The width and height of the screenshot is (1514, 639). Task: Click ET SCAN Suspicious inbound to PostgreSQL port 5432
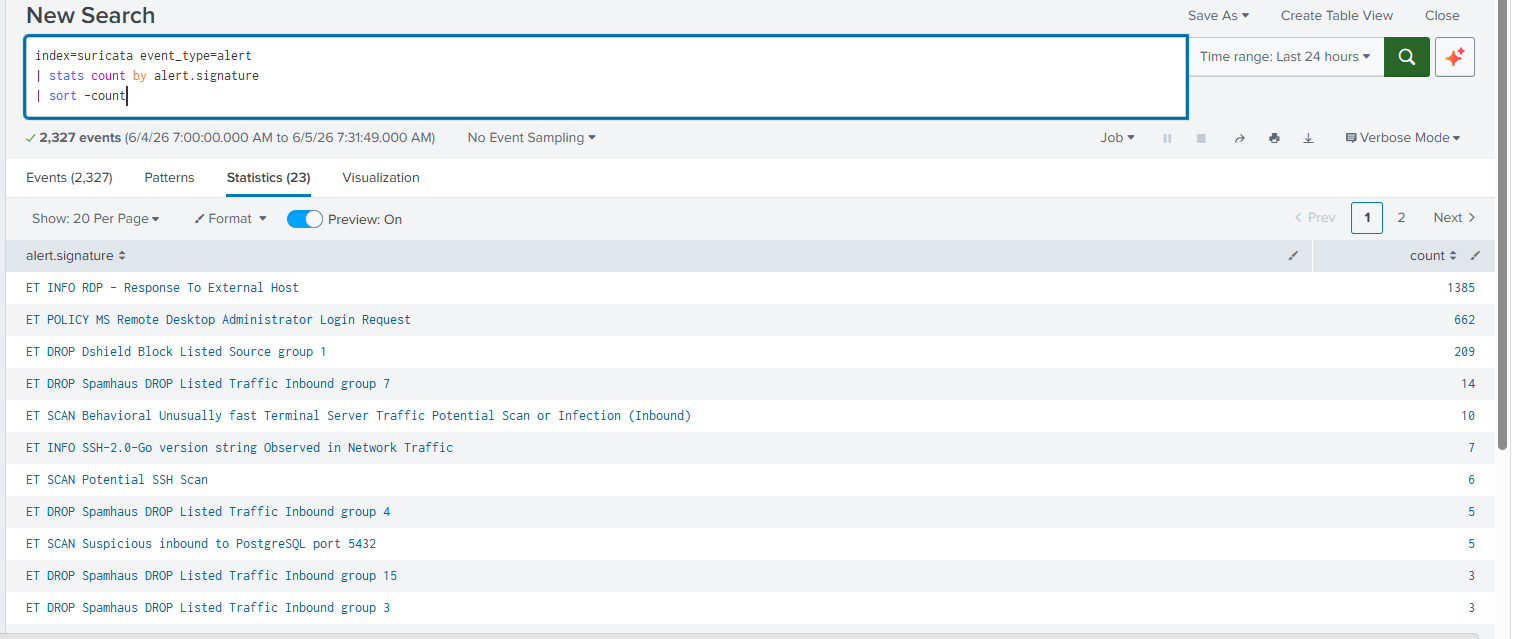(x=201, y=544)
